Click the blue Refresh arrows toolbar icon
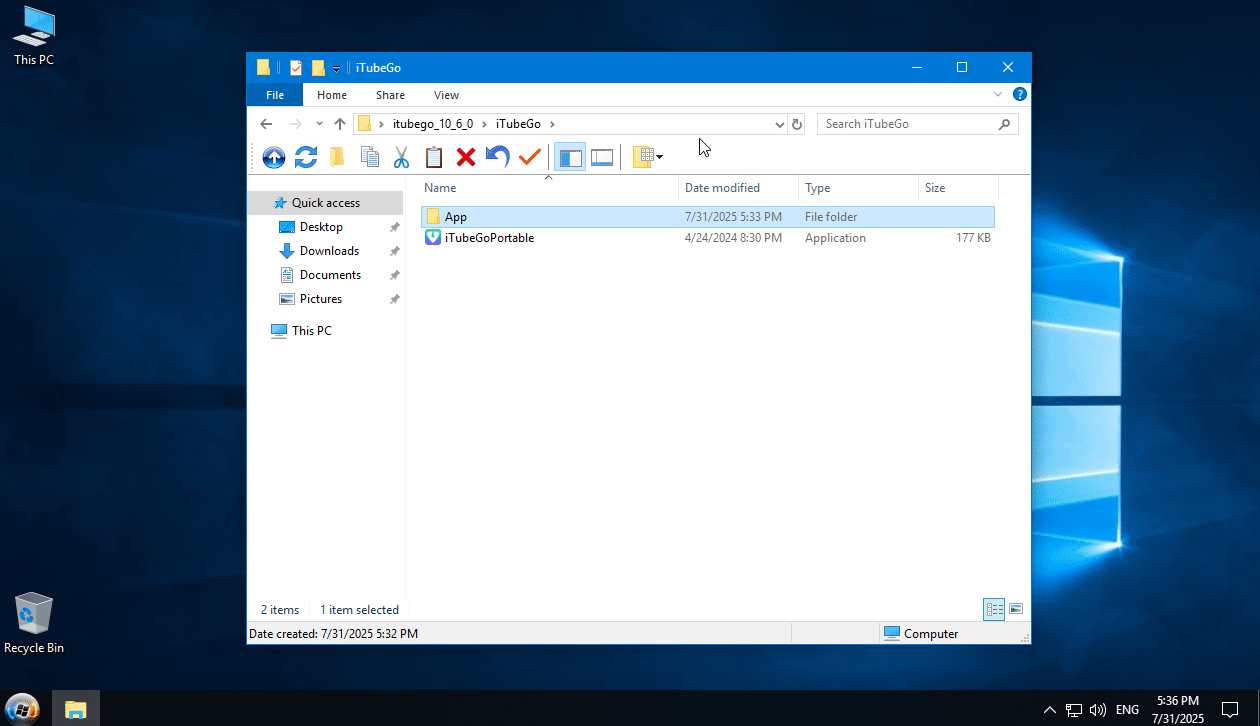This screenshot has height=726, width=1260. point(306,157)
